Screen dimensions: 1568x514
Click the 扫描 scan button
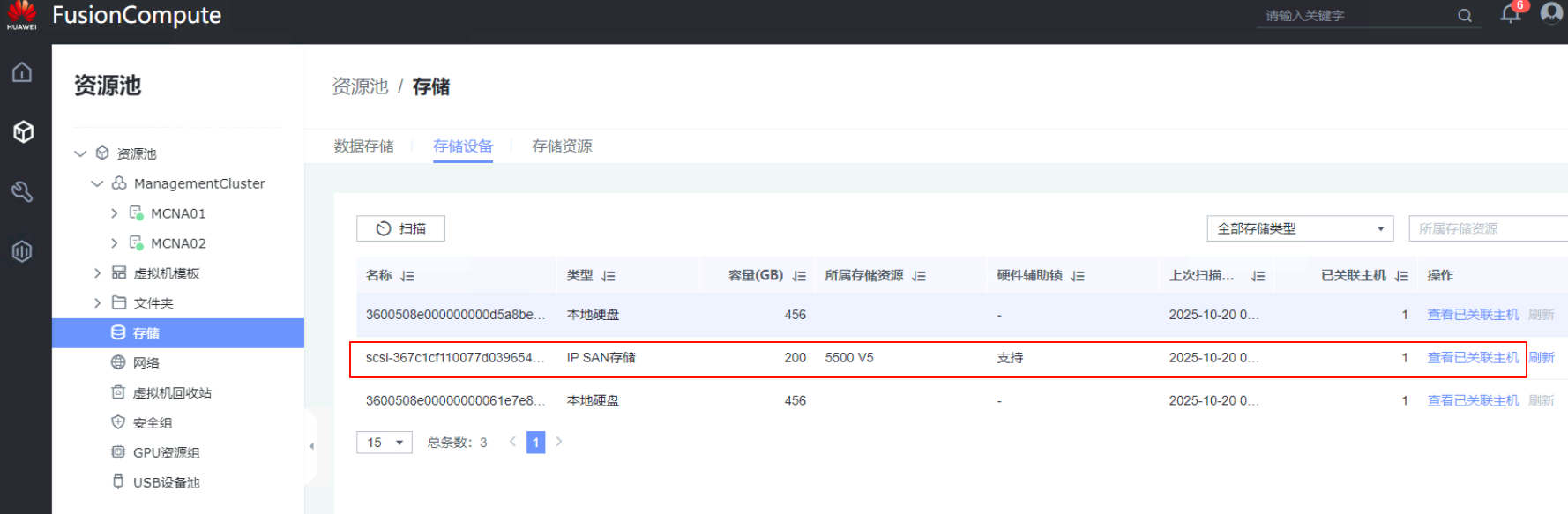[400, 228]
